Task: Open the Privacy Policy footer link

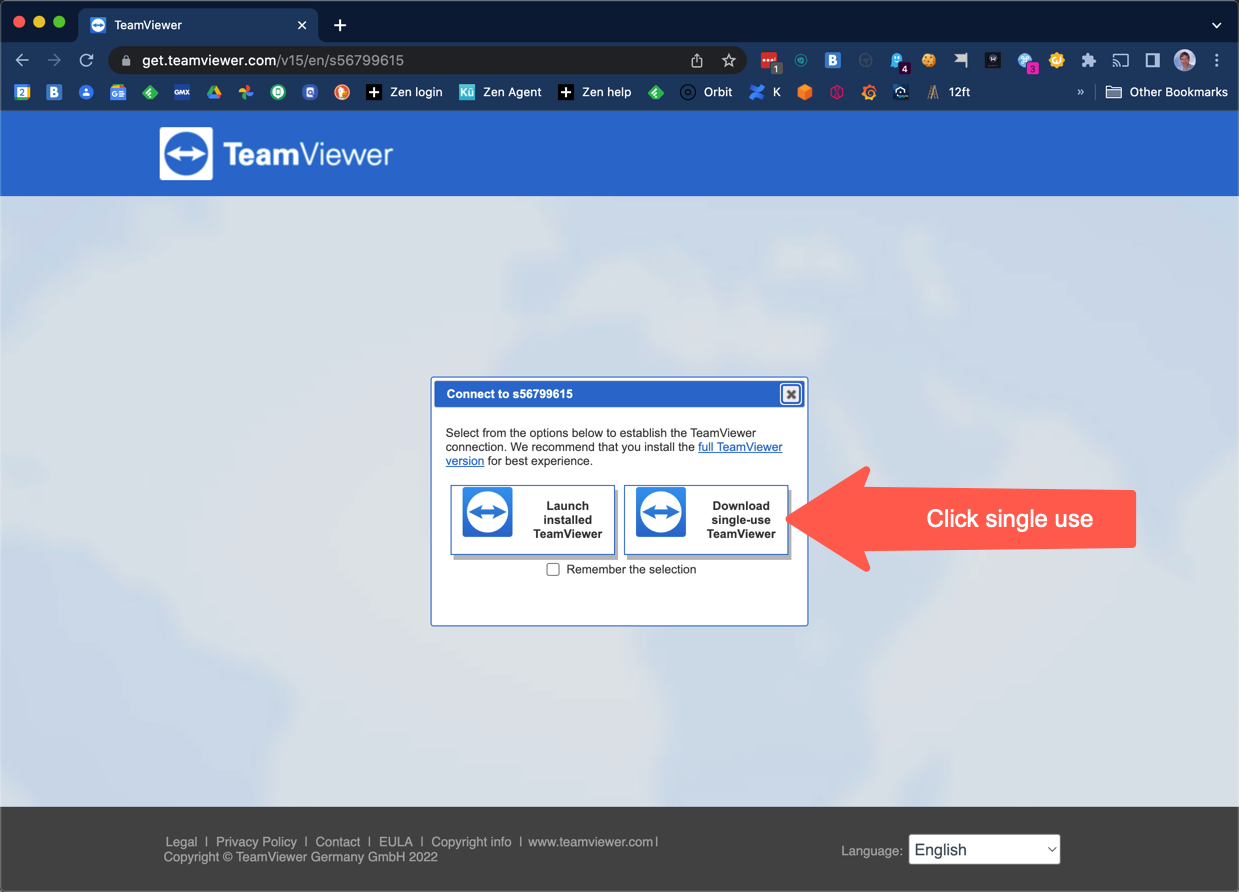Action: click(256, 842)
